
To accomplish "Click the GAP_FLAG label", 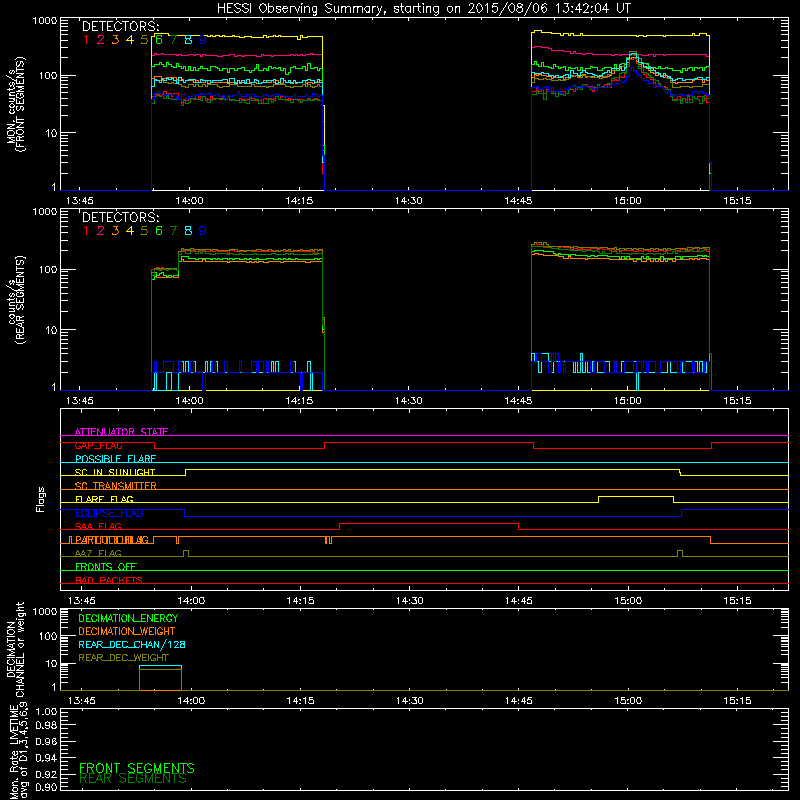I will point(98,445).
